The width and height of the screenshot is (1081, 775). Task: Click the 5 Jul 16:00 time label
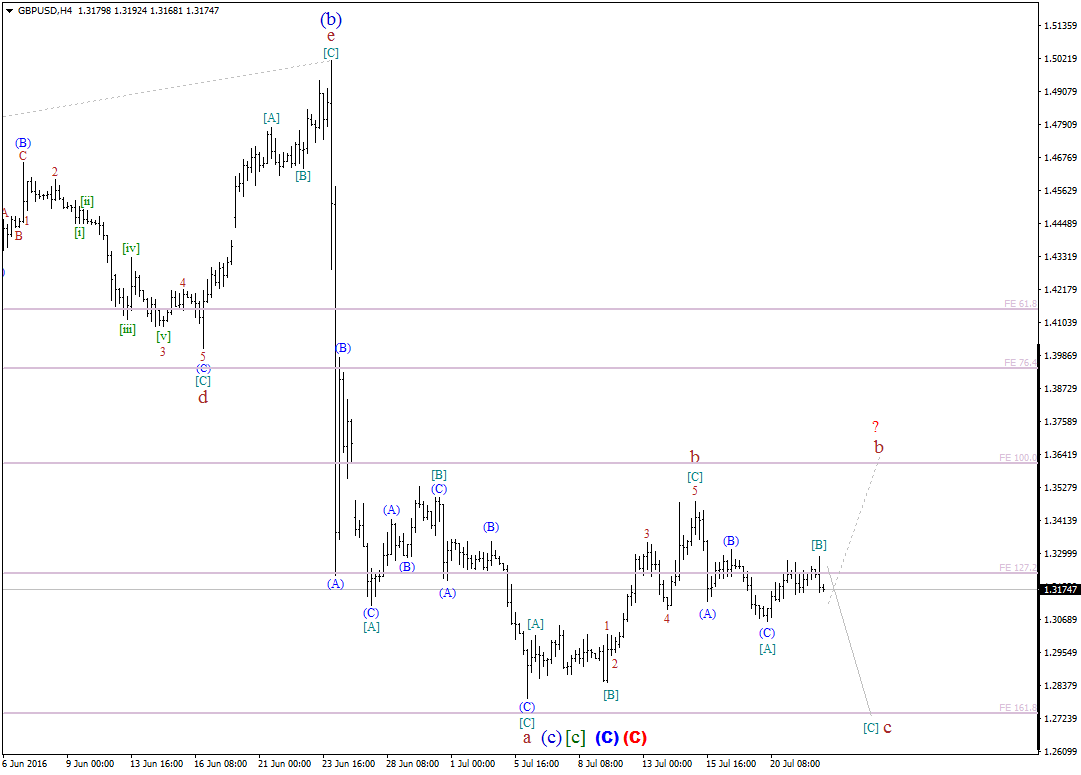(537, 763)
